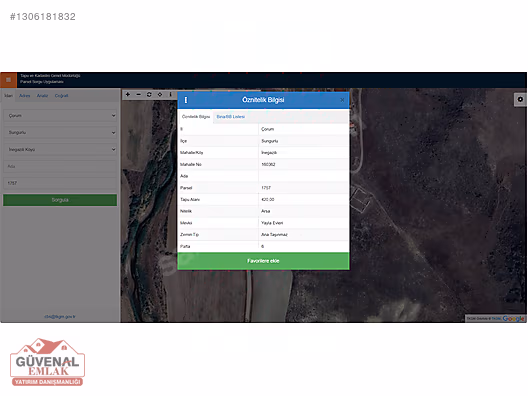
Task: Click the Parsel Sorgu Uygulaması title text
Action: 42,82
